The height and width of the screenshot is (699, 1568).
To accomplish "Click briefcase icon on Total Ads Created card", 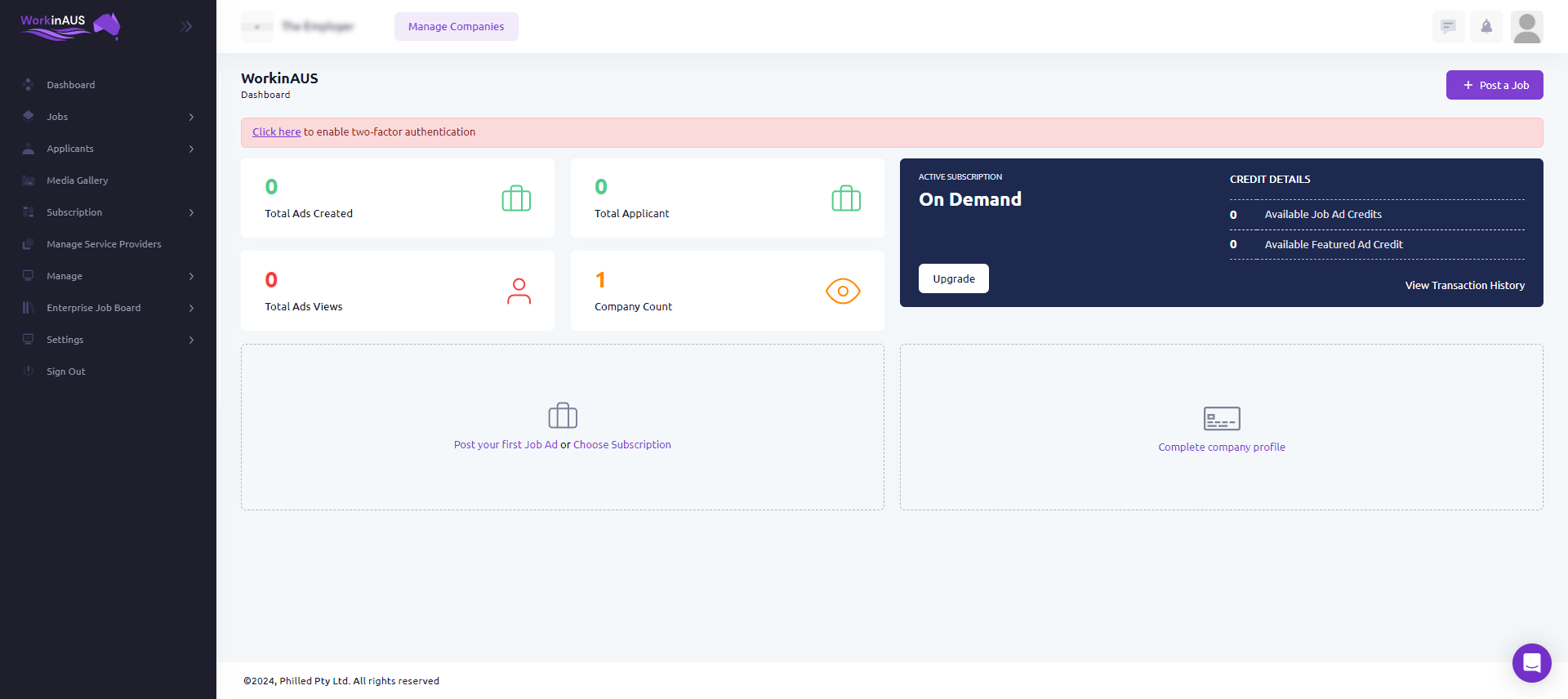I will (x=516, y=198).
